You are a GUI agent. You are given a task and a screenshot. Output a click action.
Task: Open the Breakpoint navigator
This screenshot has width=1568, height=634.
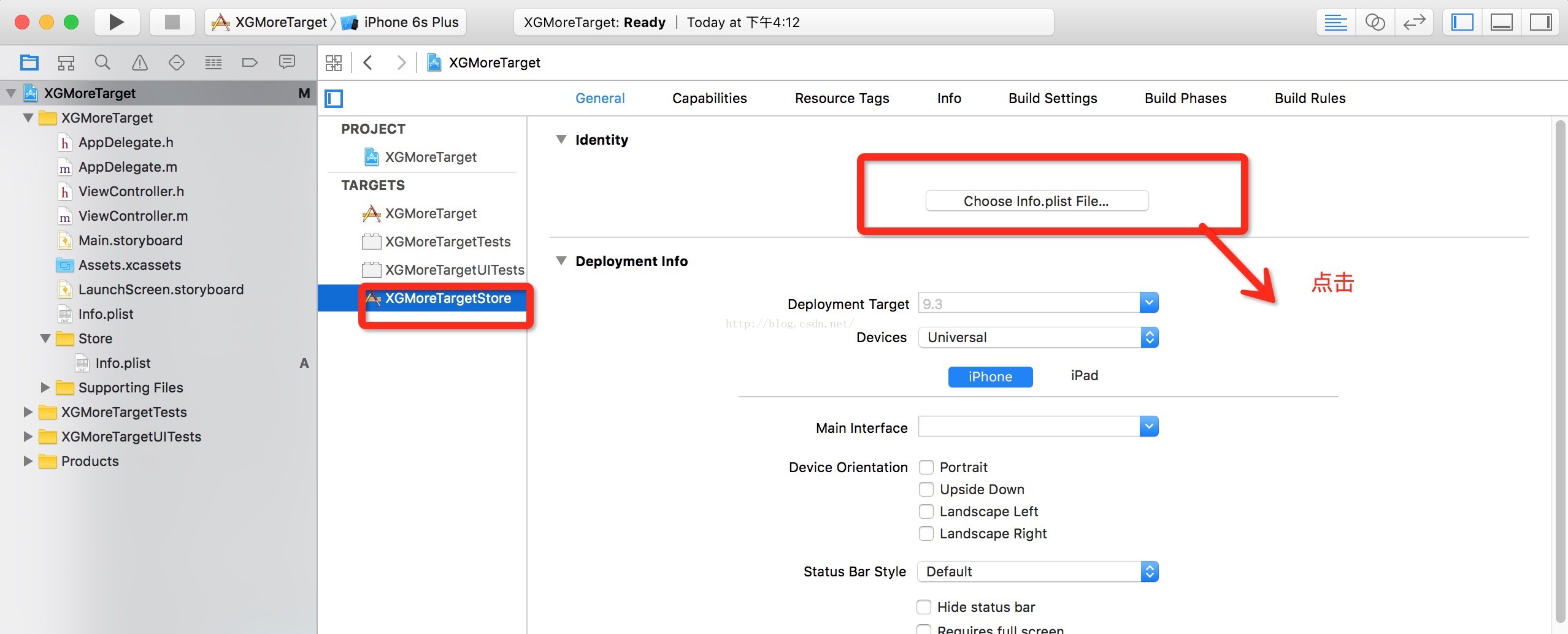pos(250,63)
